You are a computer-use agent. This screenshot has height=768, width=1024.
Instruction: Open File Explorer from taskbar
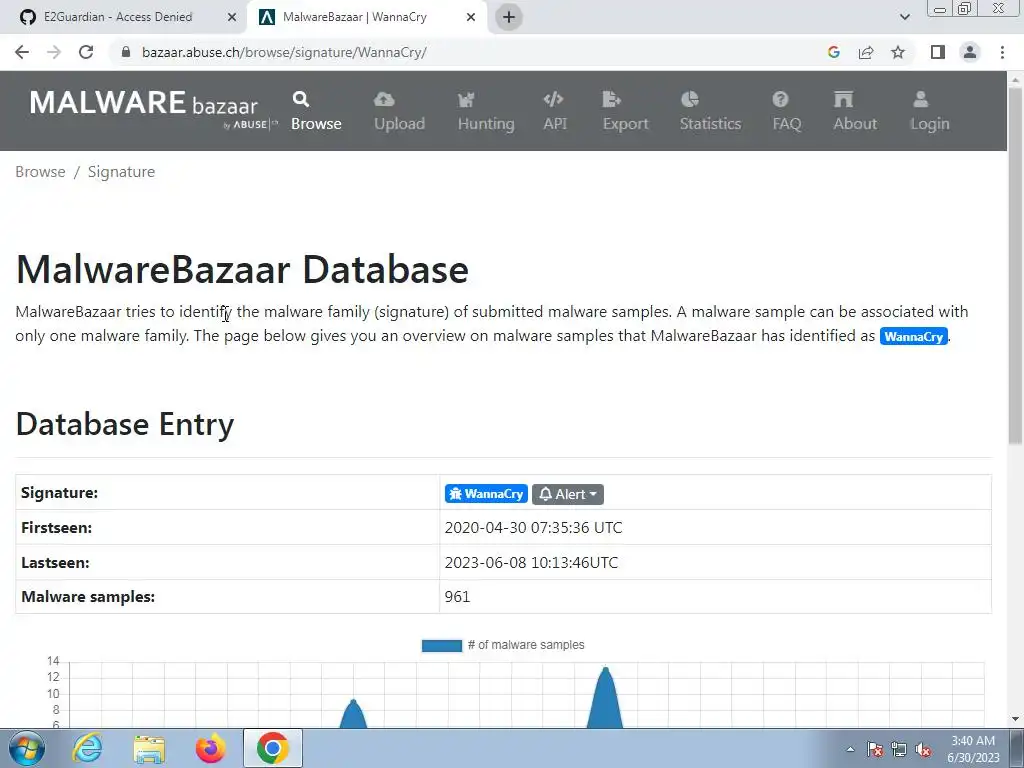(149, 748)
